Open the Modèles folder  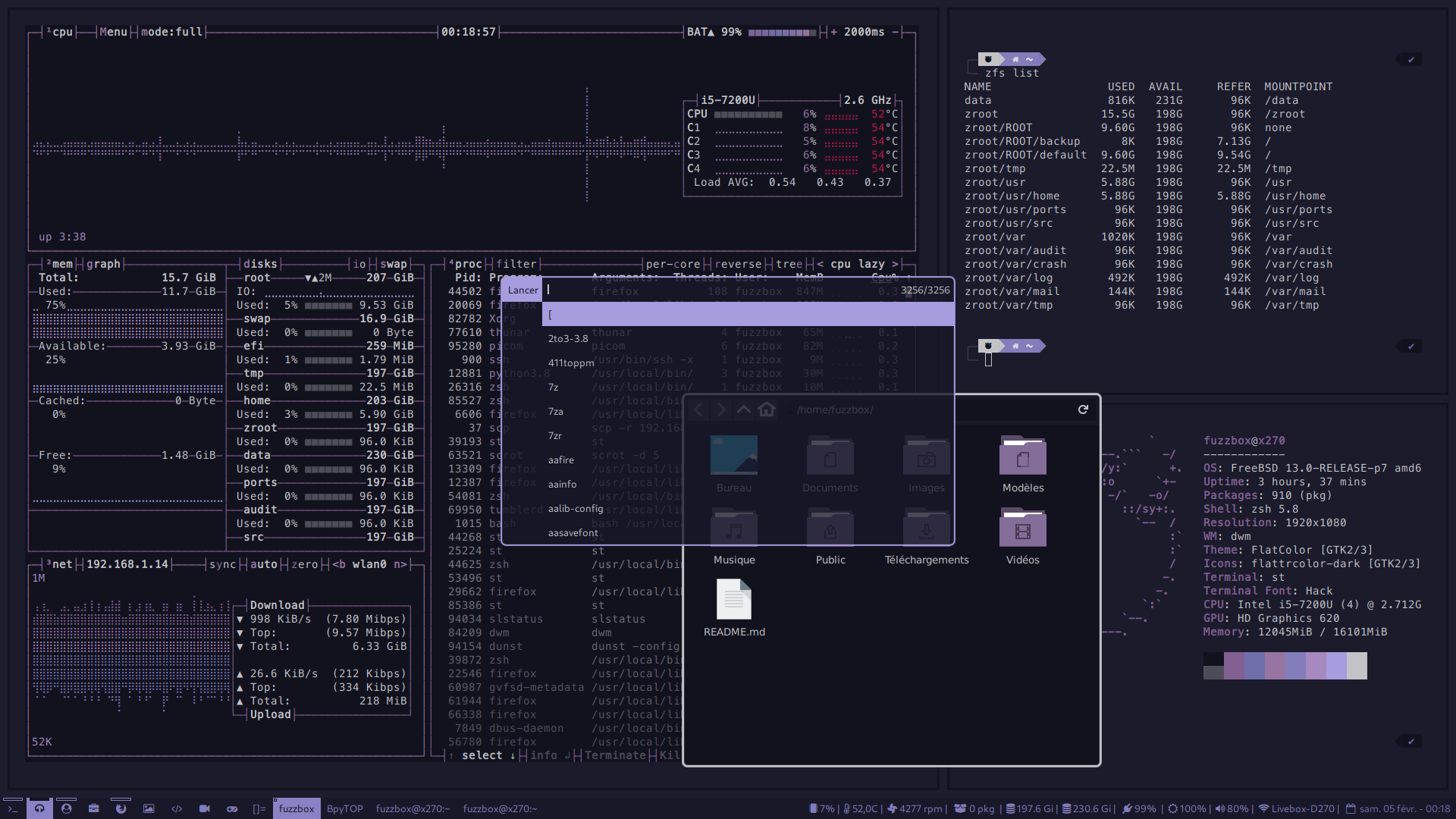[x=1023, y=464]
